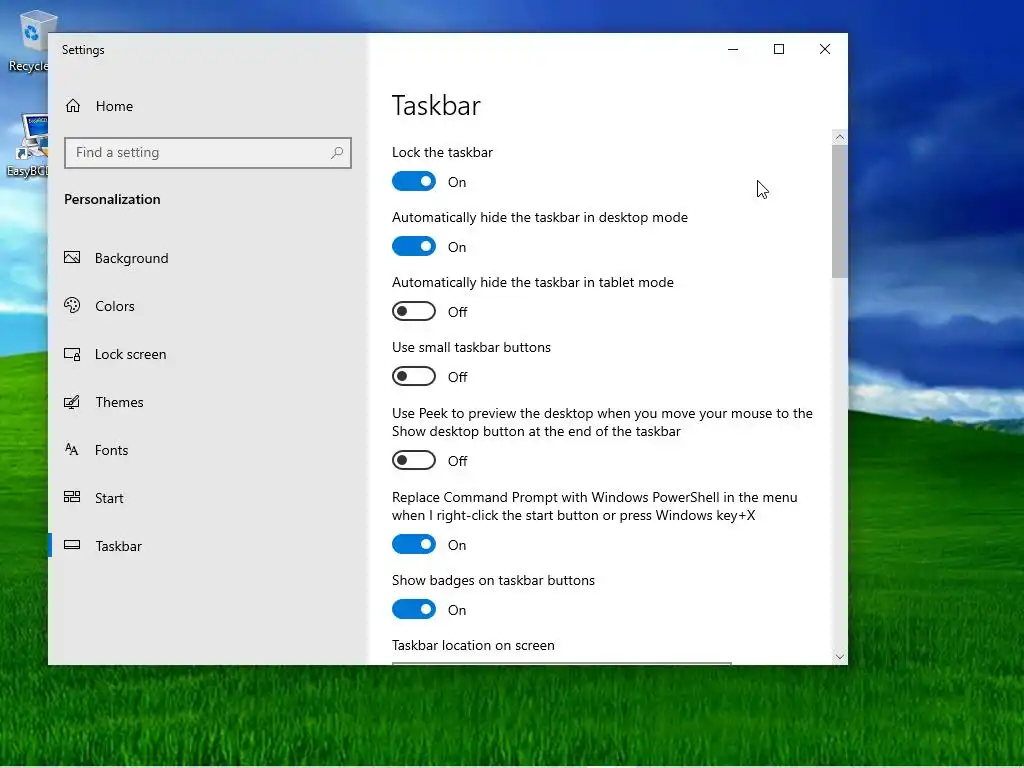Click the Taskbar page heading
The height and width of the screenshot is (768, 1024).
(x=436, y=106)
